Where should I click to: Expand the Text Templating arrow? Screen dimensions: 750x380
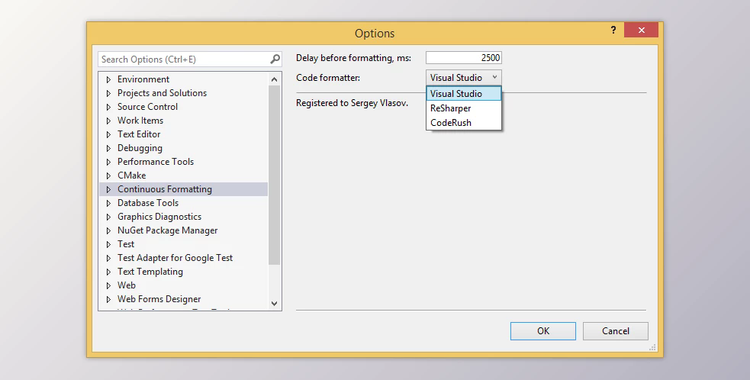point(109,272)
